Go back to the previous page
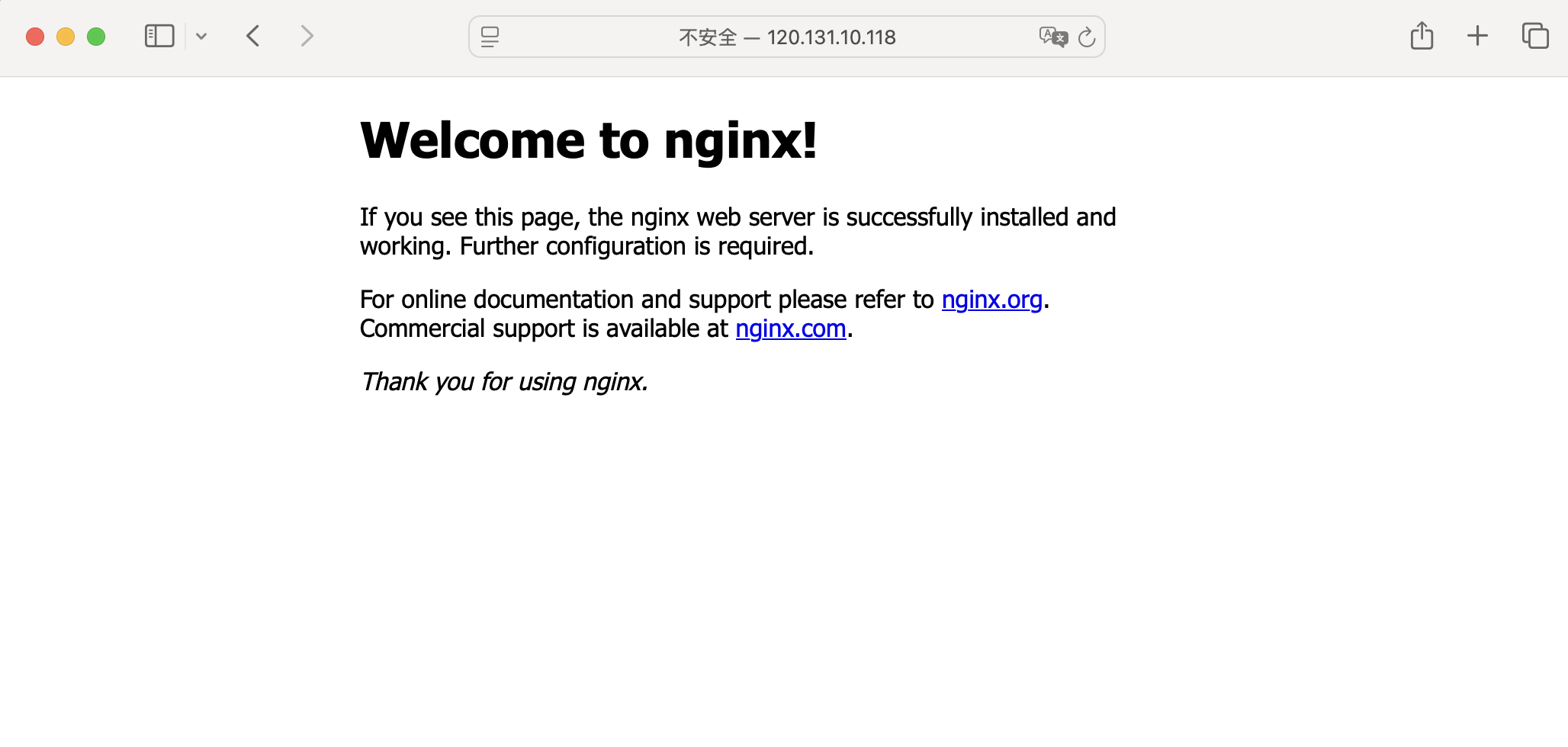 (x=253, y=36)
